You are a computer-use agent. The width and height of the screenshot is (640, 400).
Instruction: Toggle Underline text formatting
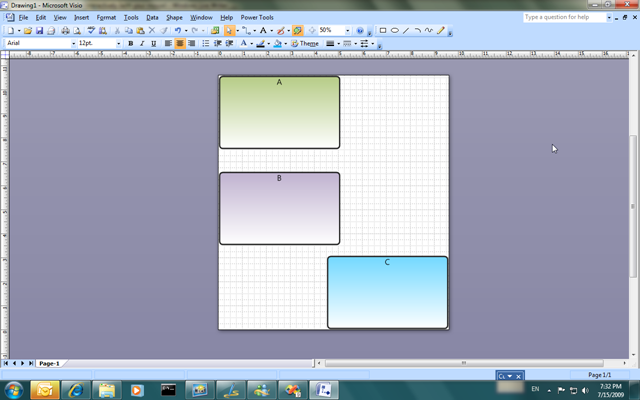154,44
